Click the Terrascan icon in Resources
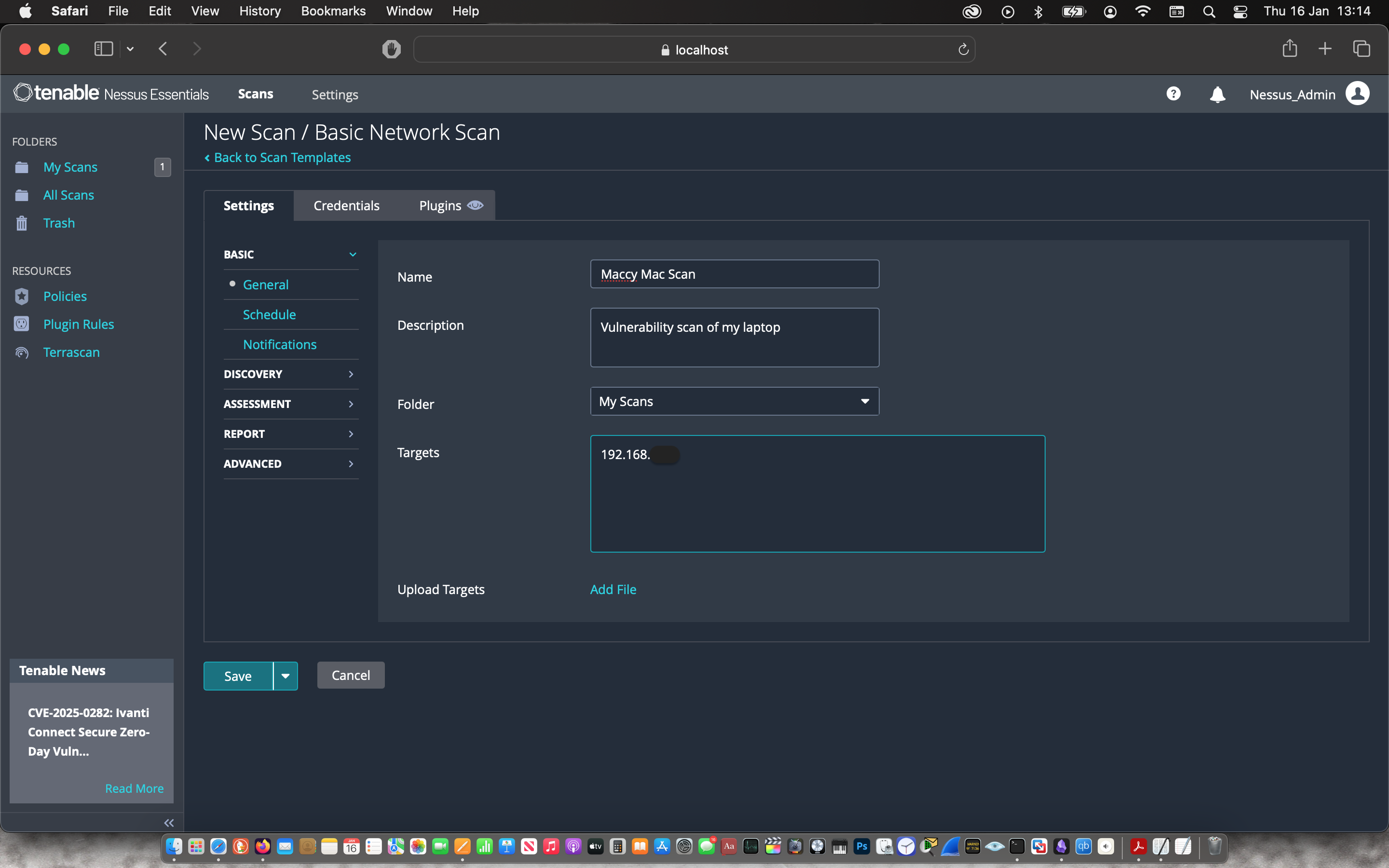The image size is (1389, 868). click(22, 353)
